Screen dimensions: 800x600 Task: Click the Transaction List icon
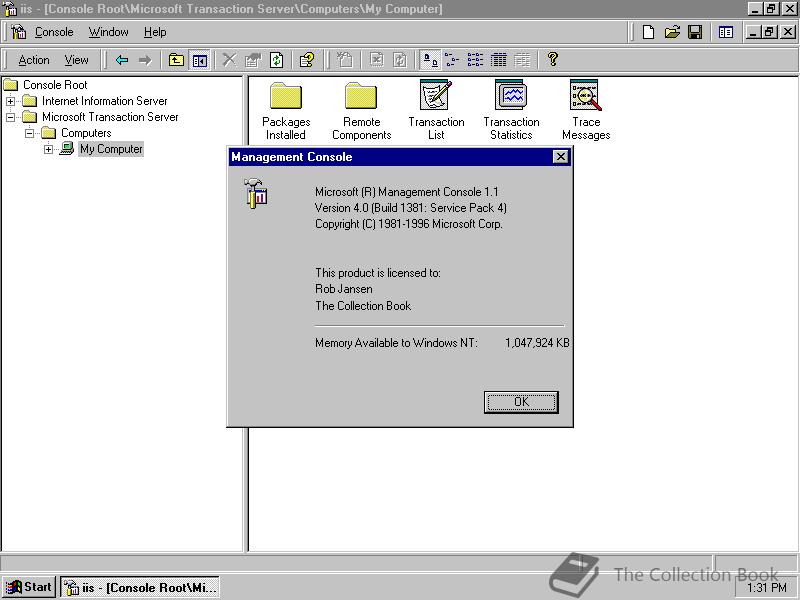(436, 95)
